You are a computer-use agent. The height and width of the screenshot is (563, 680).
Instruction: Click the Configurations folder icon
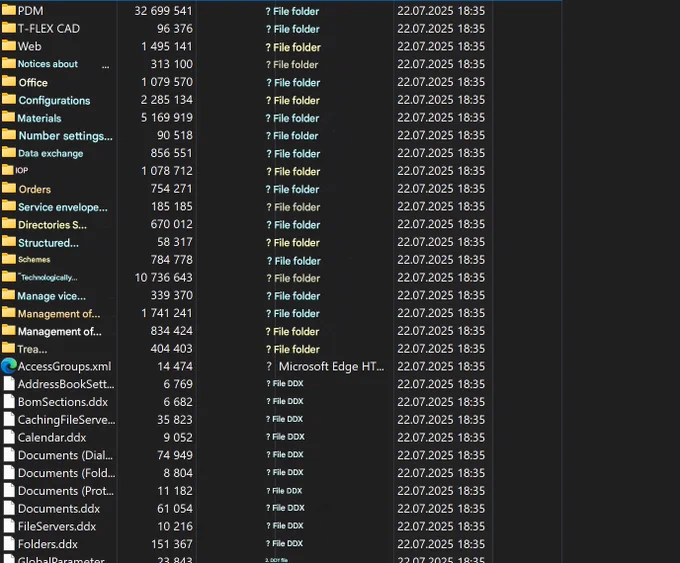point(9,99)
